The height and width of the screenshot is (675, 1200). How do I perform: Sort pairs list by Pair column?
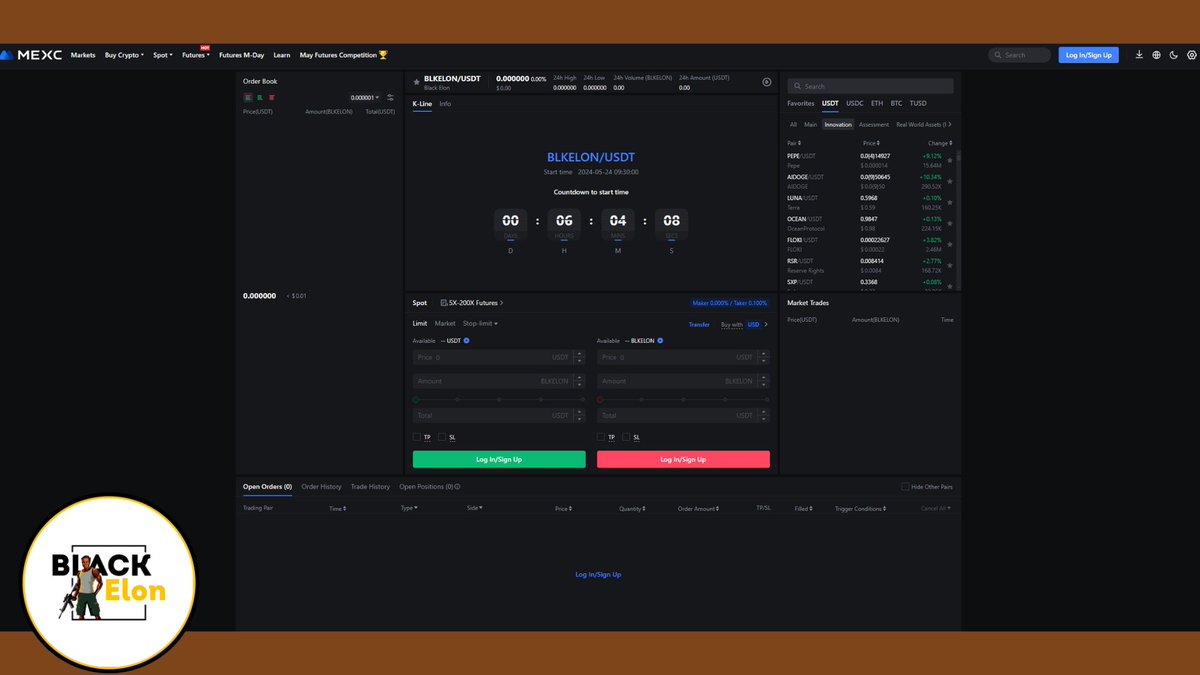point(794,143)
